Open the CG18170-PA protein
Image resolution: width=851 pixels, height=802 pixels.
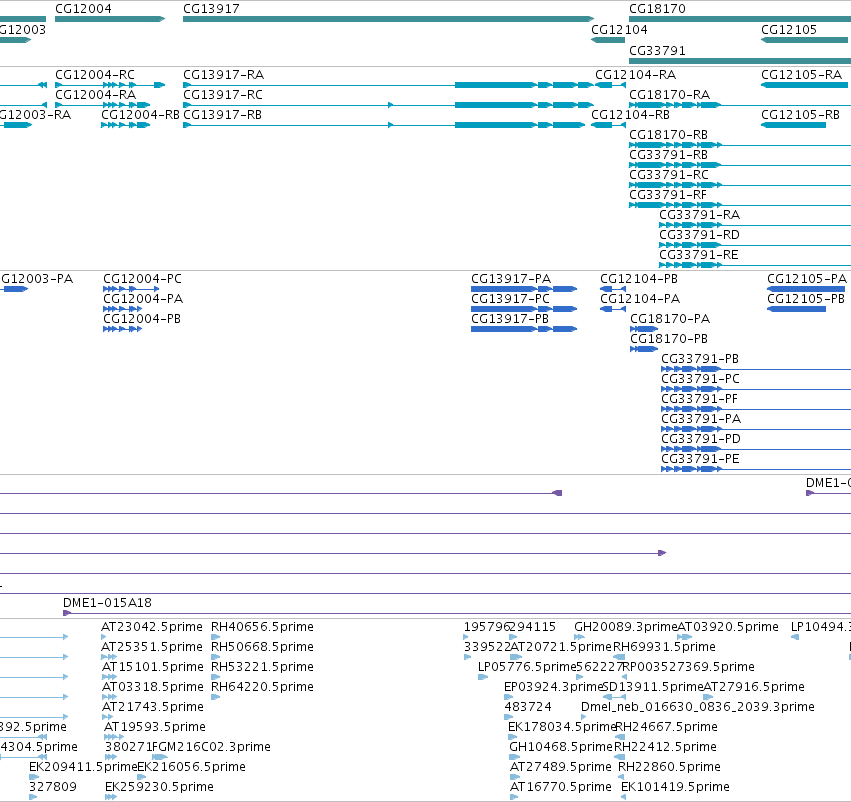670,319
